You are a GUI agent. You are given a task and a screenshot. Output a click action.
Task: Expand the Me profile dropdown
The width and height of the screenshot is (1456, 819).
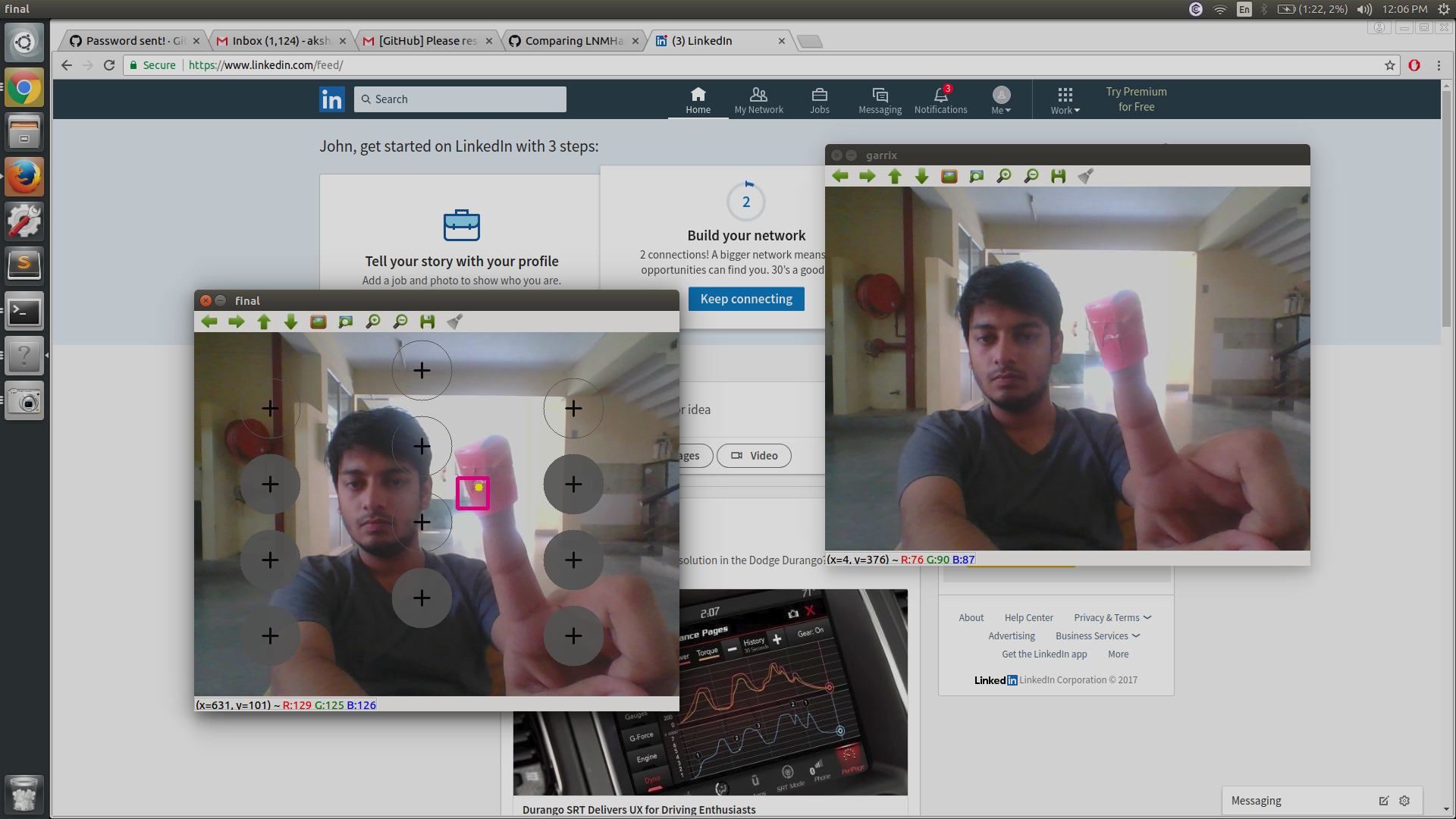[1001, 99]
